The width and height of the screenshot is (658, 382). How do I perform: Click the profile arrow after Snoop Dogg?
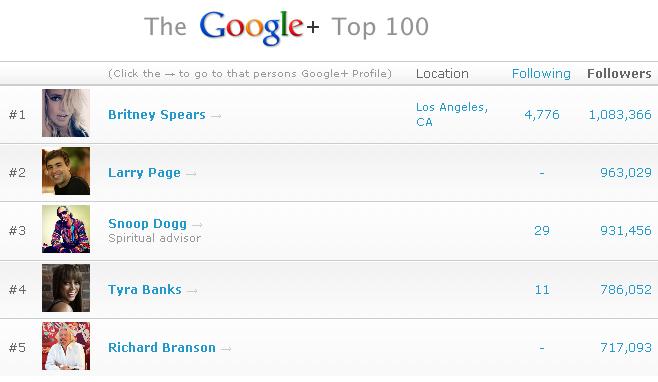coord(197,225)
